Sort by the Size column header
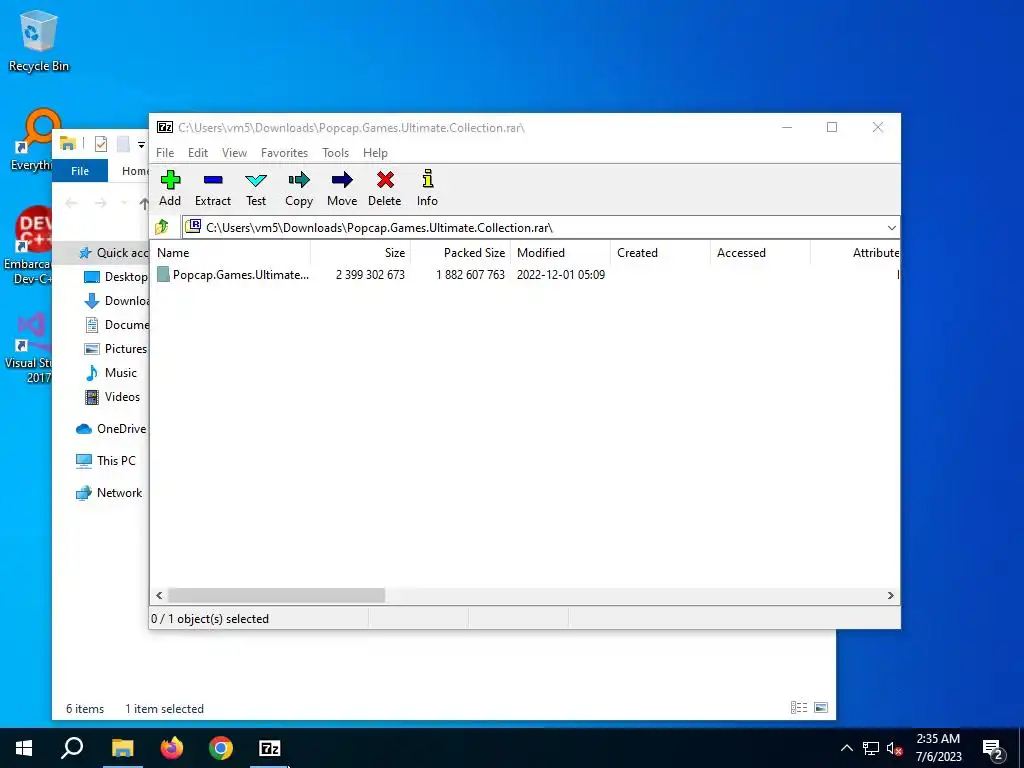 [360, 253]
